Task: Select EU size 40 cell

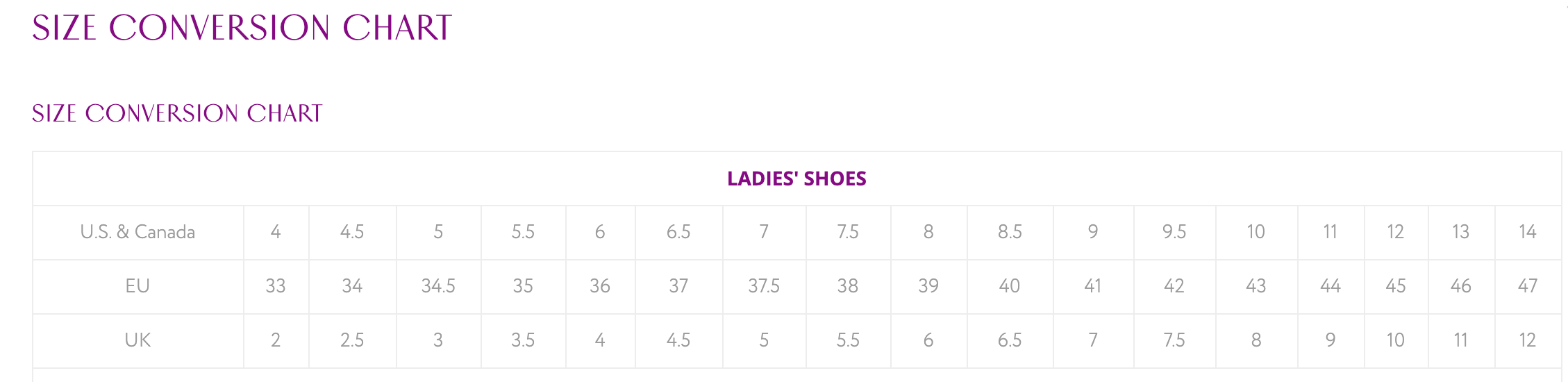Action: coord(1010,286)
